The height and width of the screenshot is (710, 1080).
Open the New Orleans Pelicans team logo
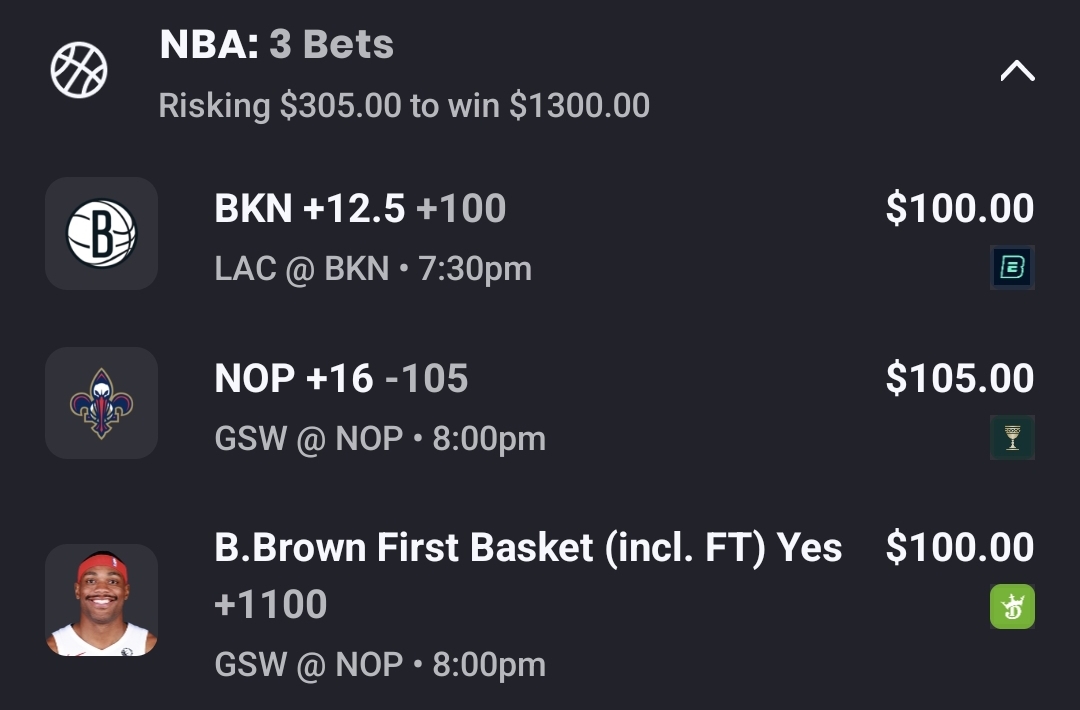101,403
